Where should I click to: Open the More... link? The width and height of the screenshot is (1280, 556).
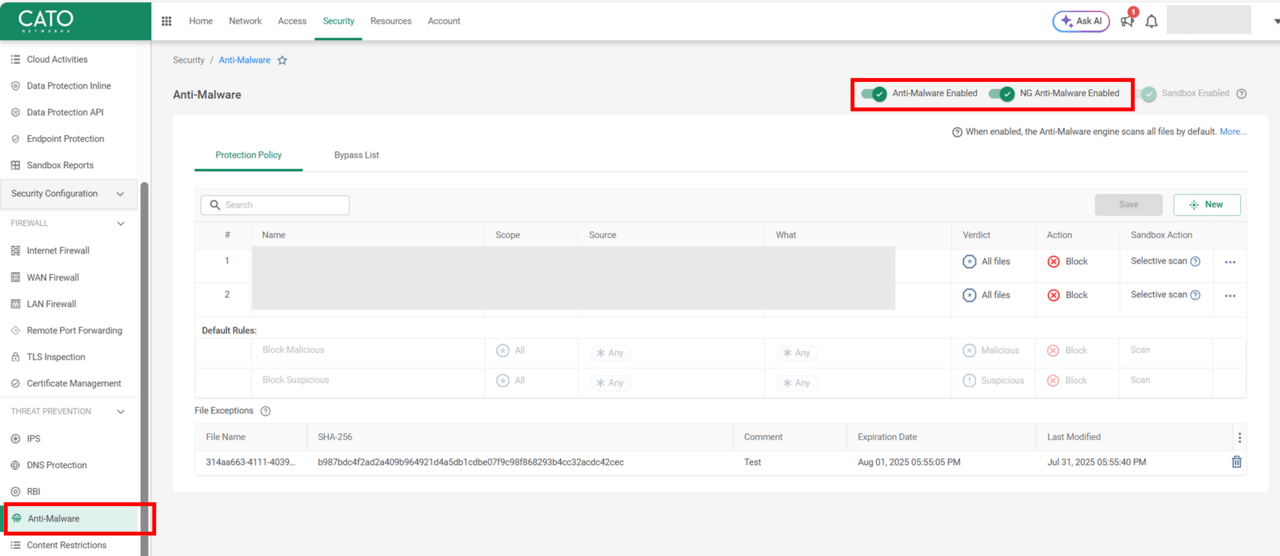click(1233, 132)
